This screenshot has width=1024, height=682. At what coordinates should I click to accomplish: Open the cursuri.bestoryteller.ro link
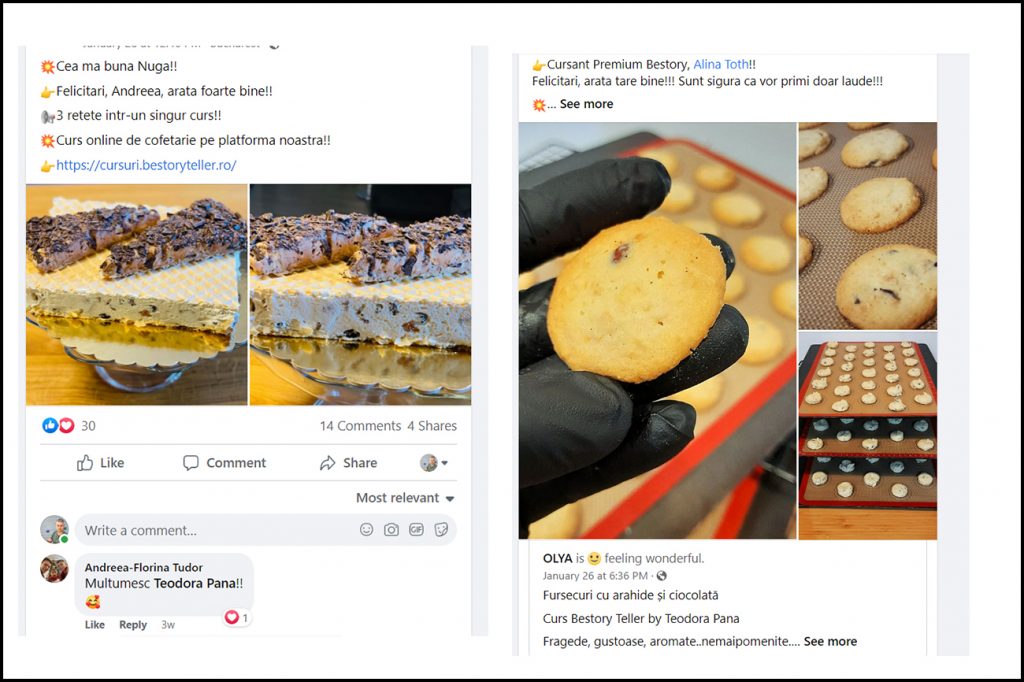pyautogui.click(x=146, y=165)
